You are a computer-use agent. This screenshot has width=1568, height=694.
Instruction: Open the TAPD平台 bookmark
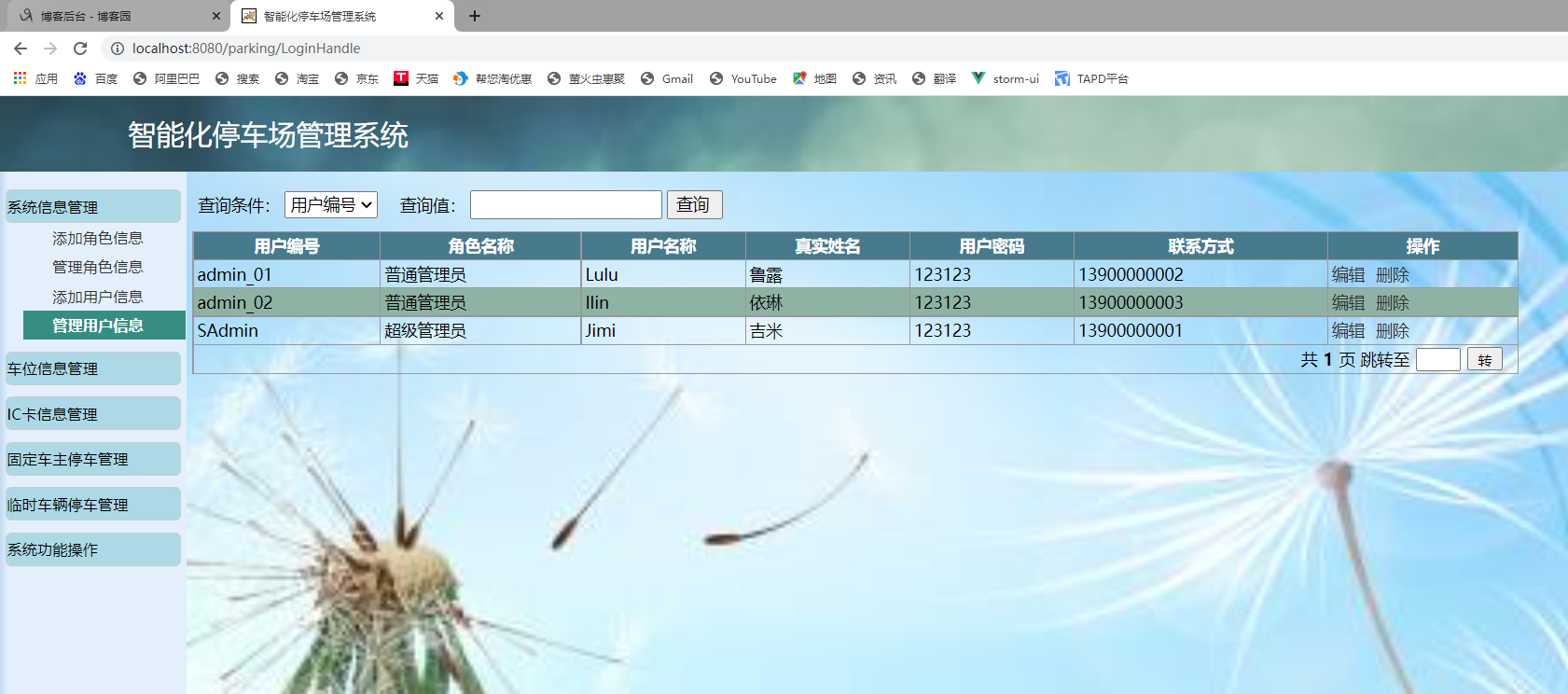(x=1091, y=79)
